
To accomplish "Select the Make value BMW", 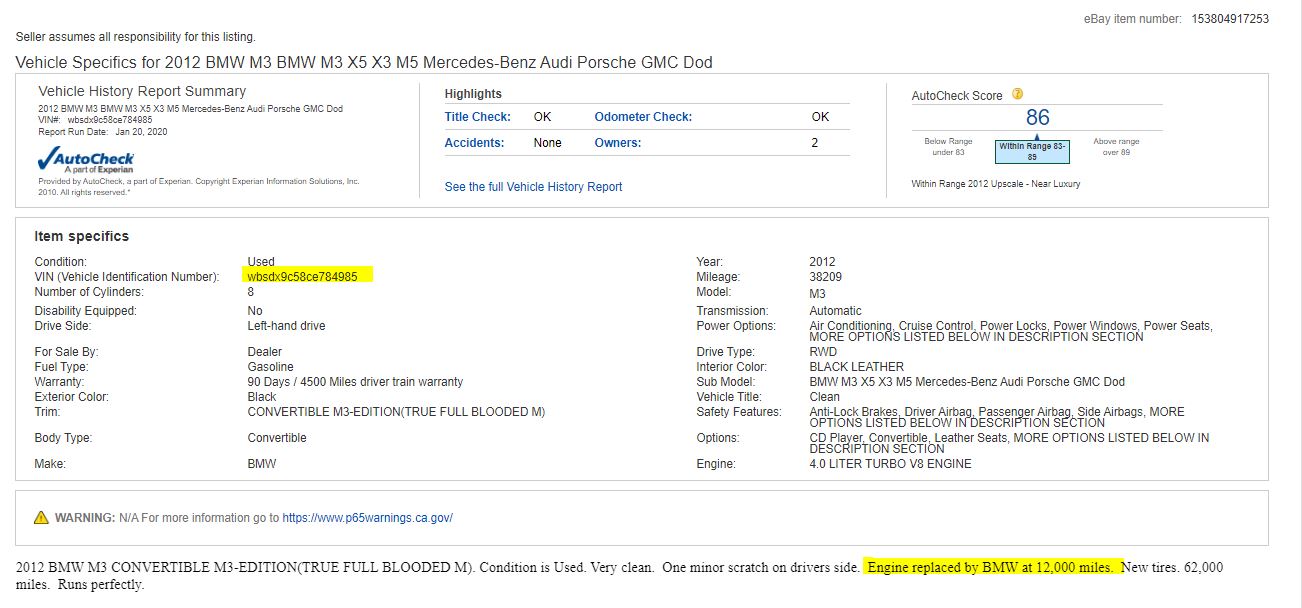I will [x=262, y=464].
